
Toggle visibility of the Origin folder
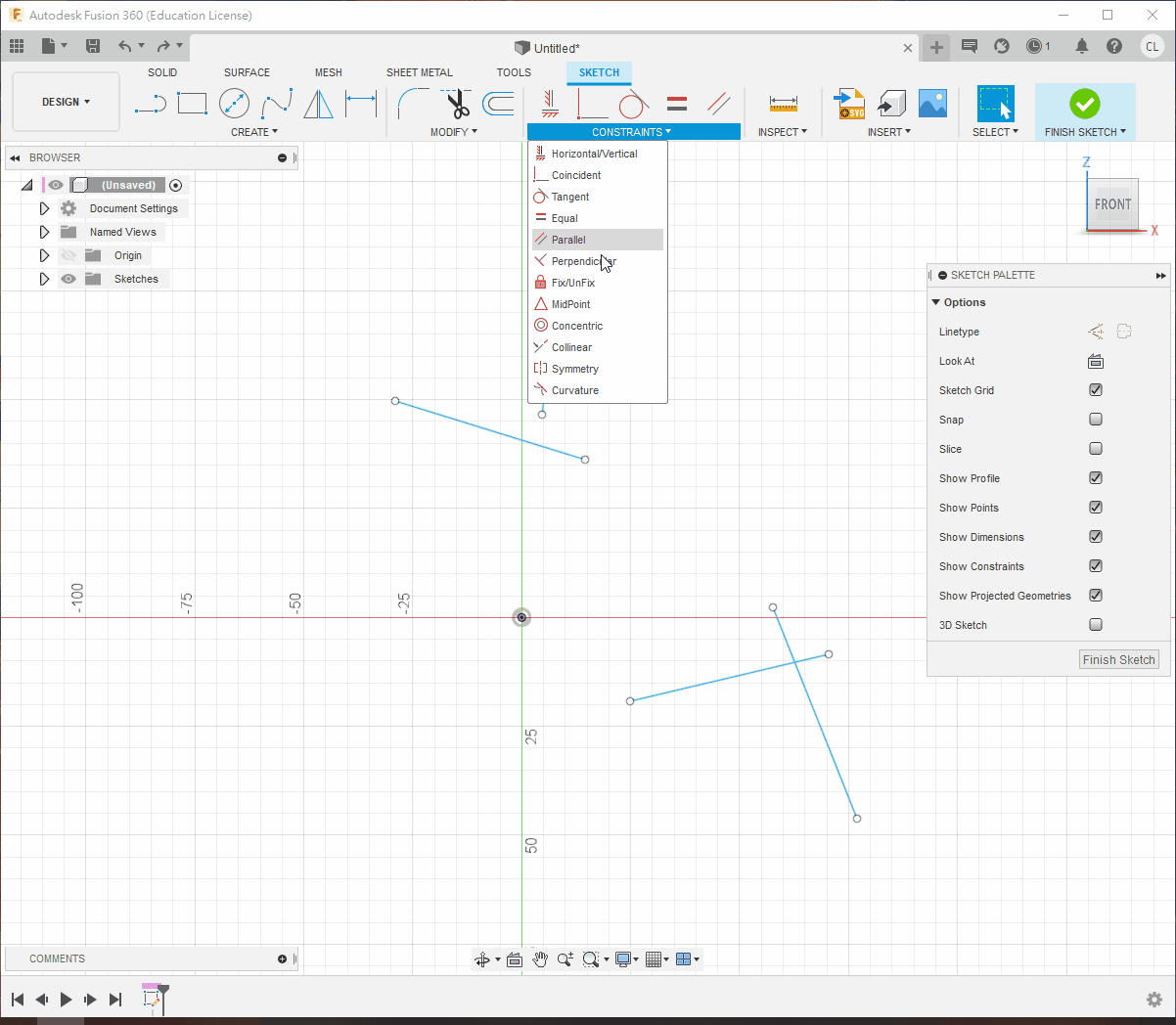[68, 256]
